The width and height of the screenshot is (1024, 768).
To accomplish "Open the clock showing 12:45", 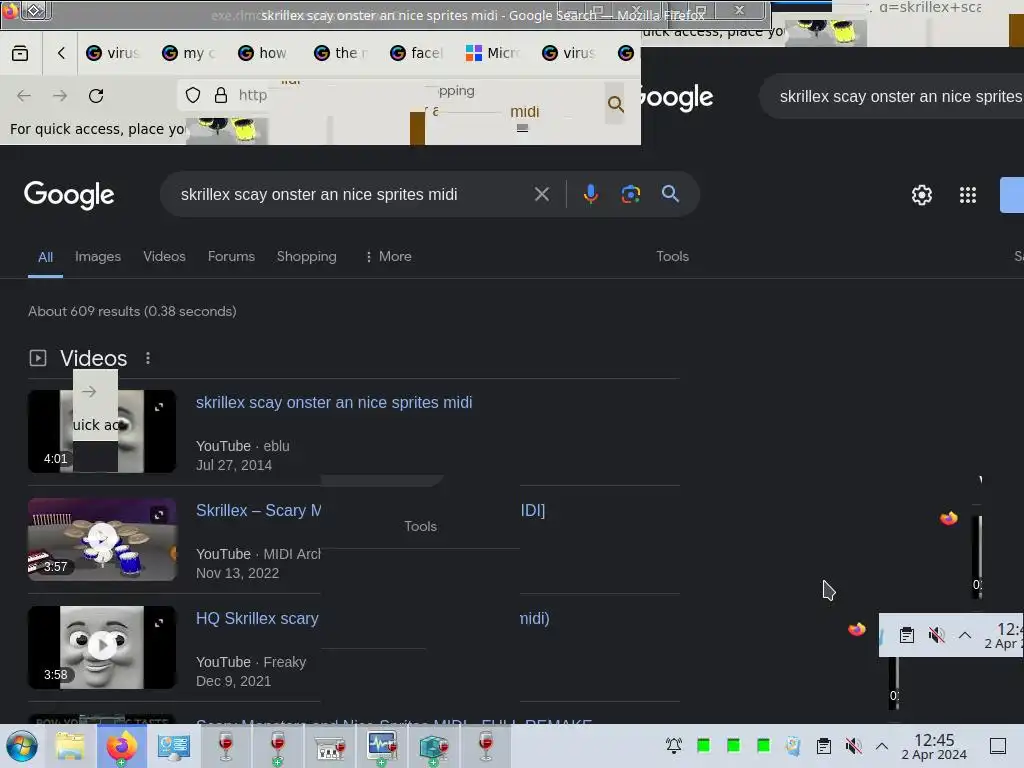I will (x=934, y=746).
